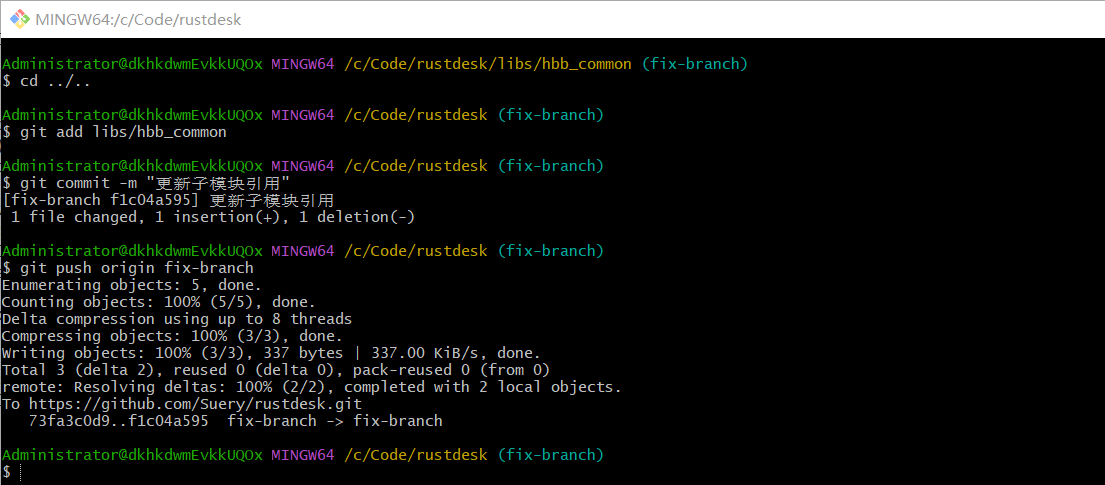
Task: Click 'Compressing objects: 100% (3/3)' line
Action: coord(173,336)
